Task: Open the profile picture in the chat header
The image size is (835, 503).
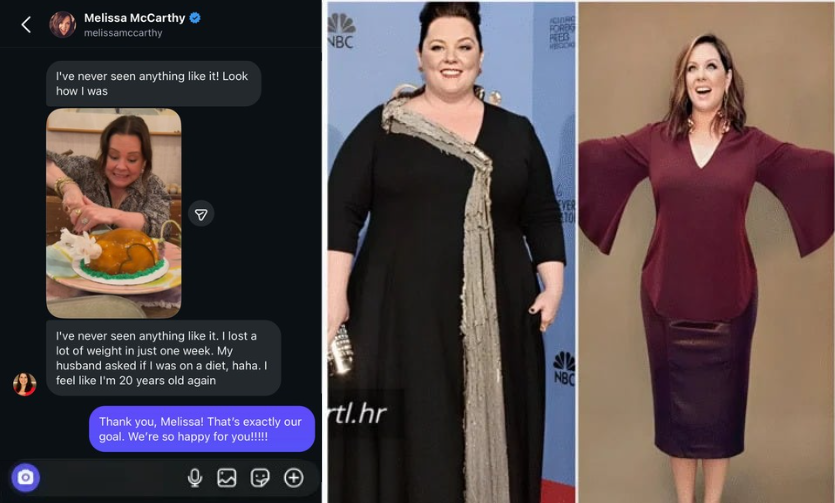Action: pyautogui.click(x=62, y=24)
